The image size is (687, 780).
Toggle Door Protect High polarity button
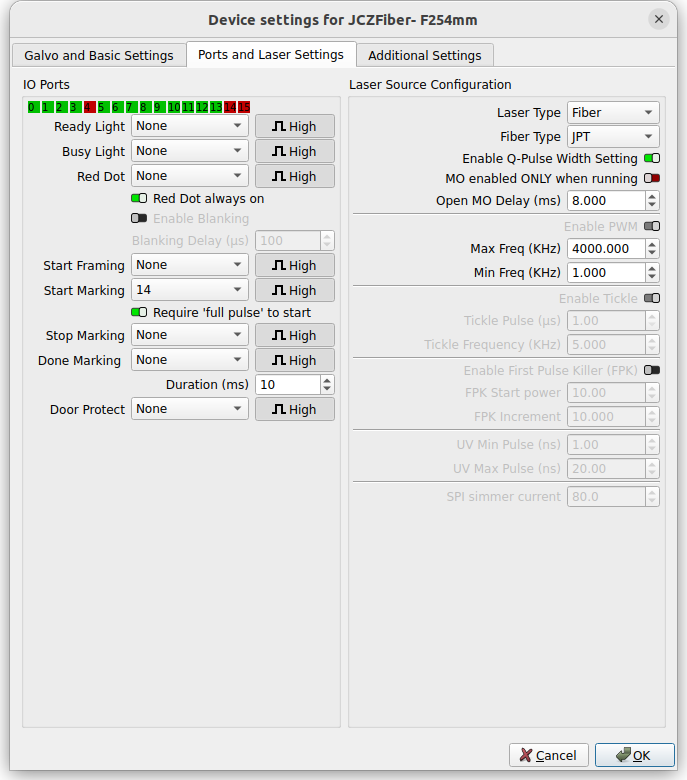[294, 409]
